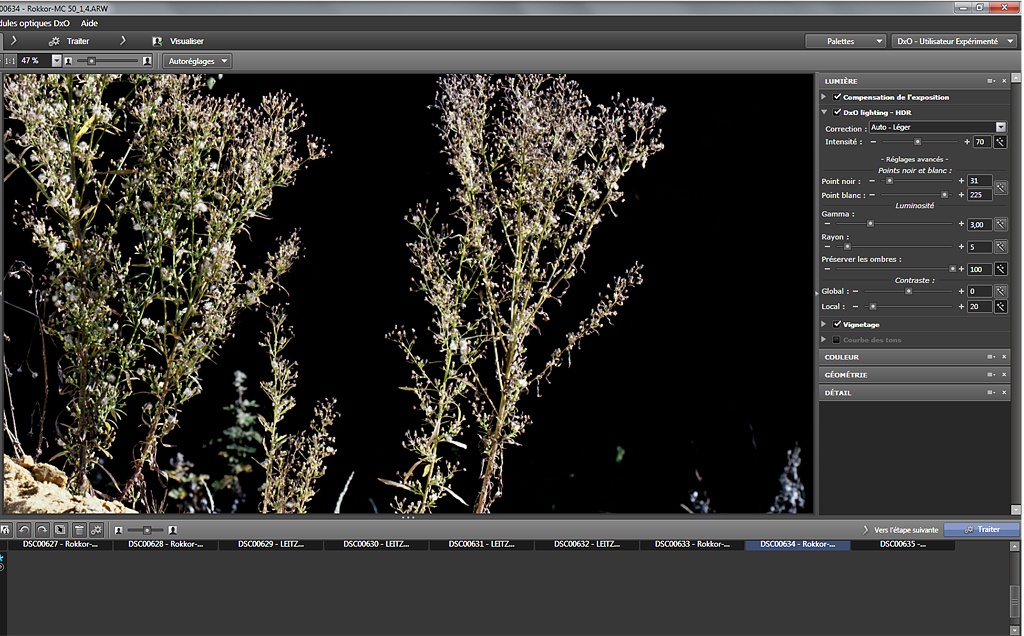The width and height of the screenshot is (1024, 636).
Task: Click the create virtual copy icon in the filmstrip toolbar
Action: pyautogui.click(x=60, y=530)
